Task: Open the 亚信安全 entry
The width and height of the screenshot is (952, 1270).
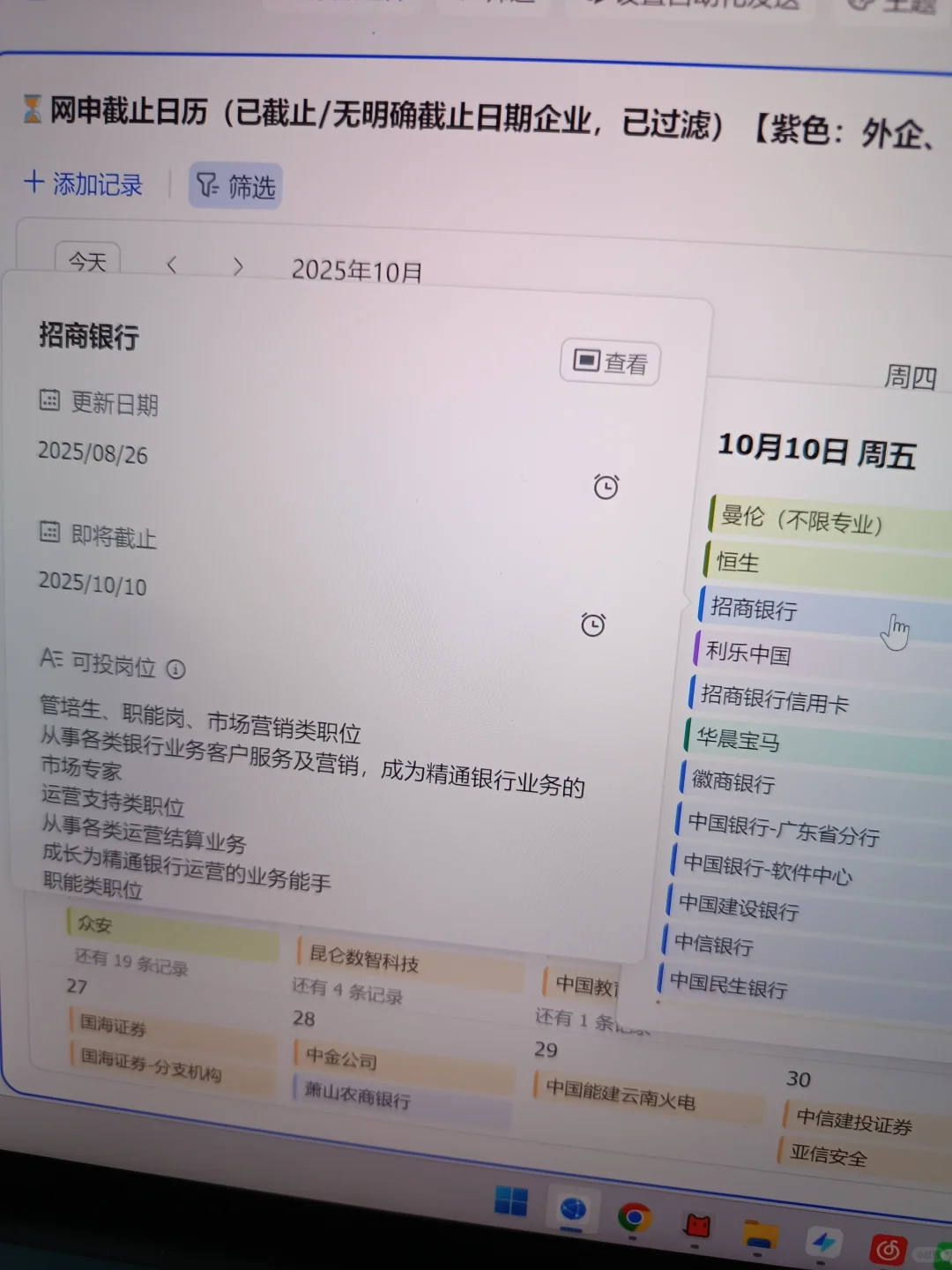Action: [864, 1157]
